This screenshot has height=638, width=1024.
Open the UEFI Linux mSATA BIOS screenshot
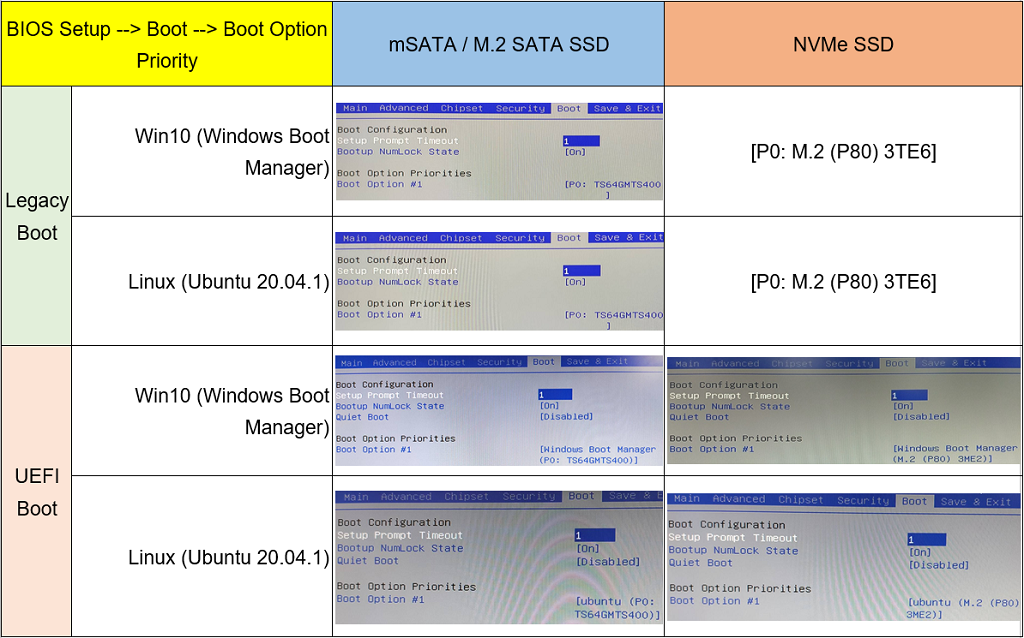(x=499, y=557)
